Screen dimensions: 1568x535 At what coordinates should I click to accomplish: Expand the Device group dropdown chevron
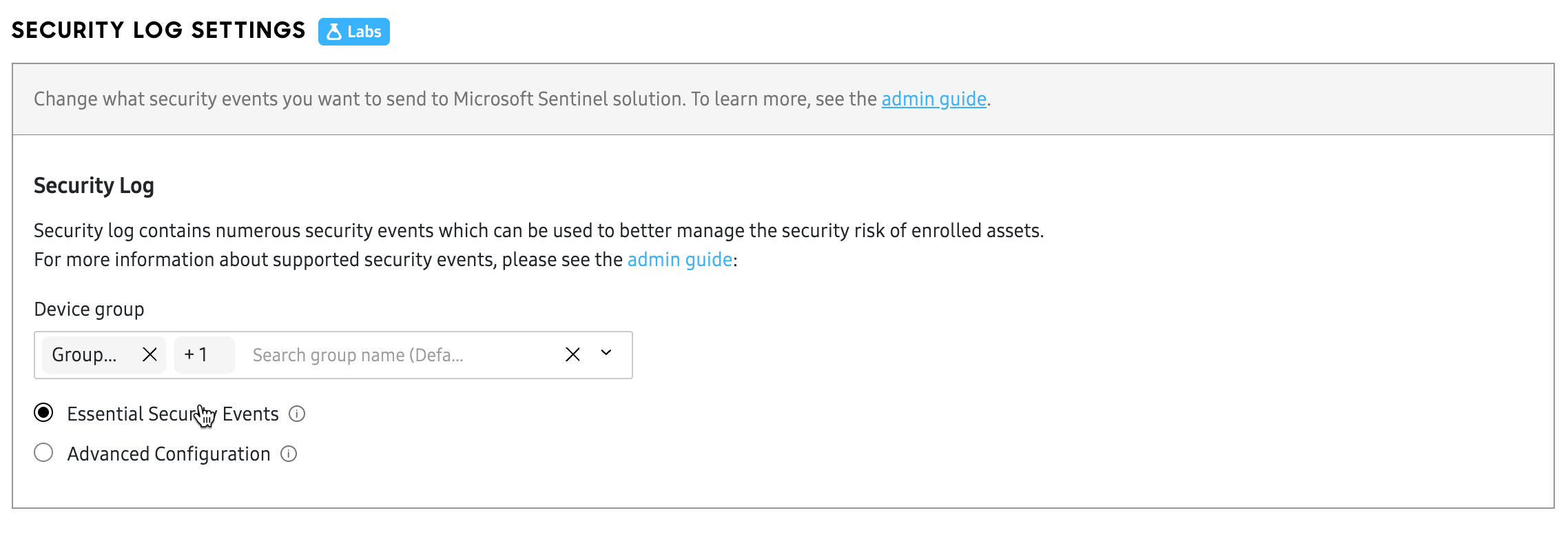click(606, 353)
